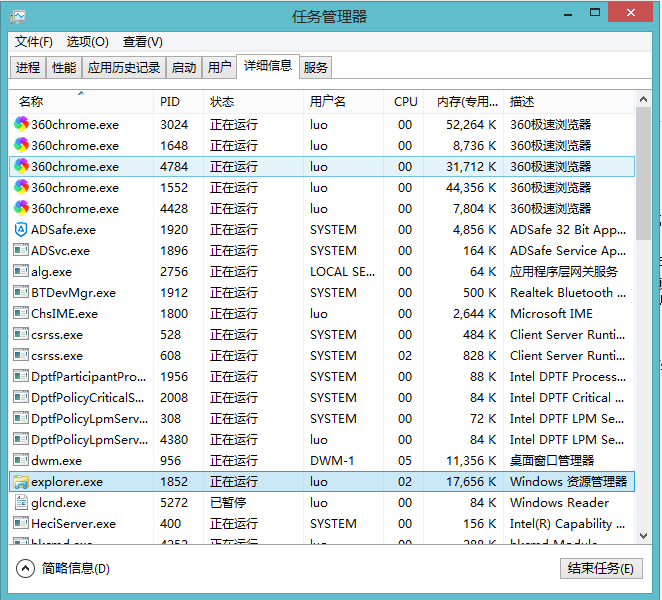
Task: Click the icon of 360chrome.exe PID 1648
Action: 21,145
